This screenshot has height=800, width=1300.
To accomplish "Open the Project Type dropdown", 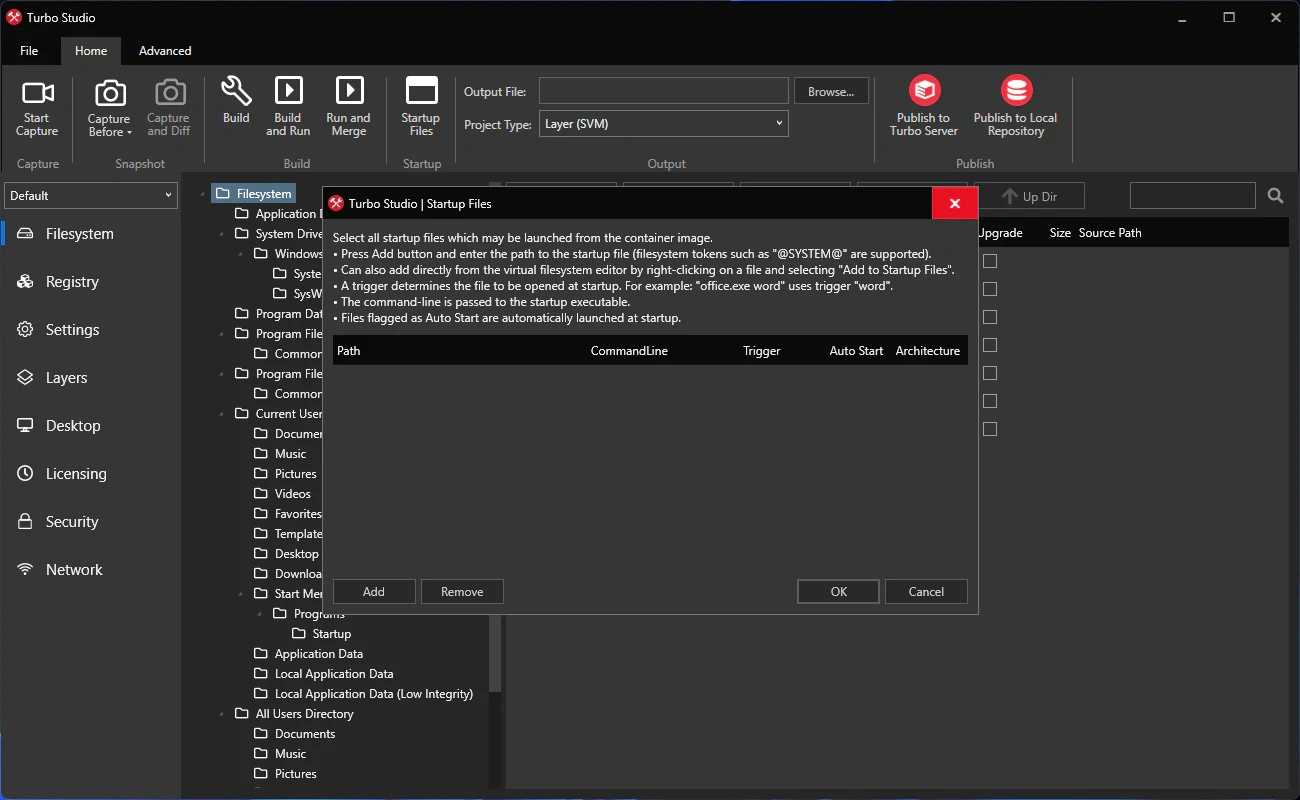I will click(663, 124).
